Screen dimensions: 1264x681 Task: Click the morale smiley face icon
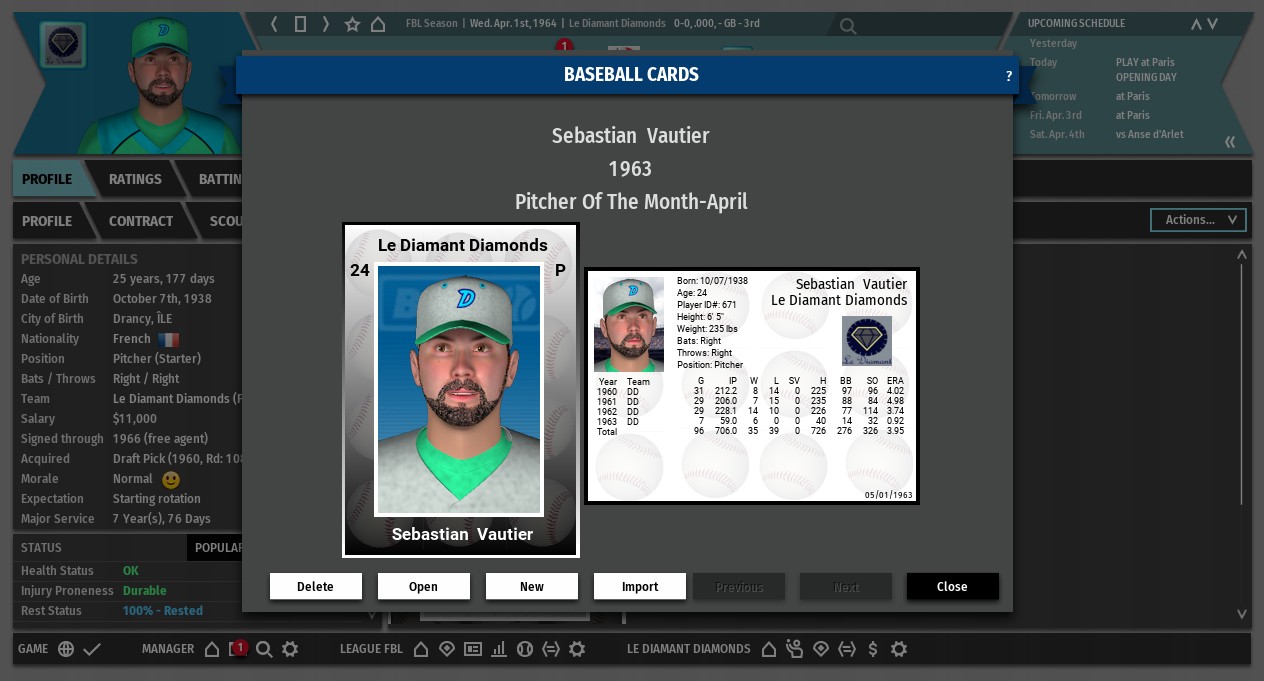(x=170, y=480)
